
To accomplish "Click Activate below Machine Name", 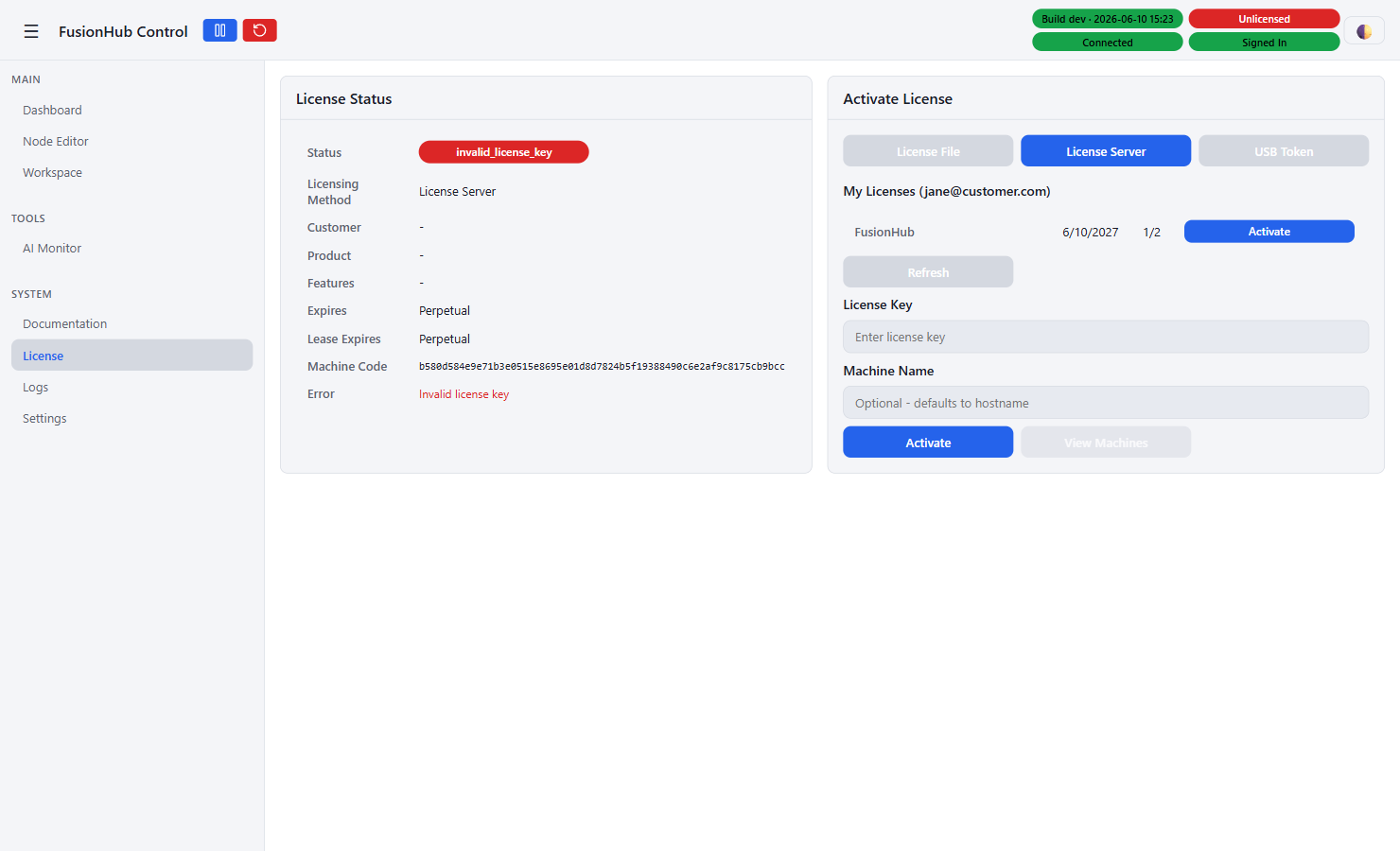I will point(928,443).
